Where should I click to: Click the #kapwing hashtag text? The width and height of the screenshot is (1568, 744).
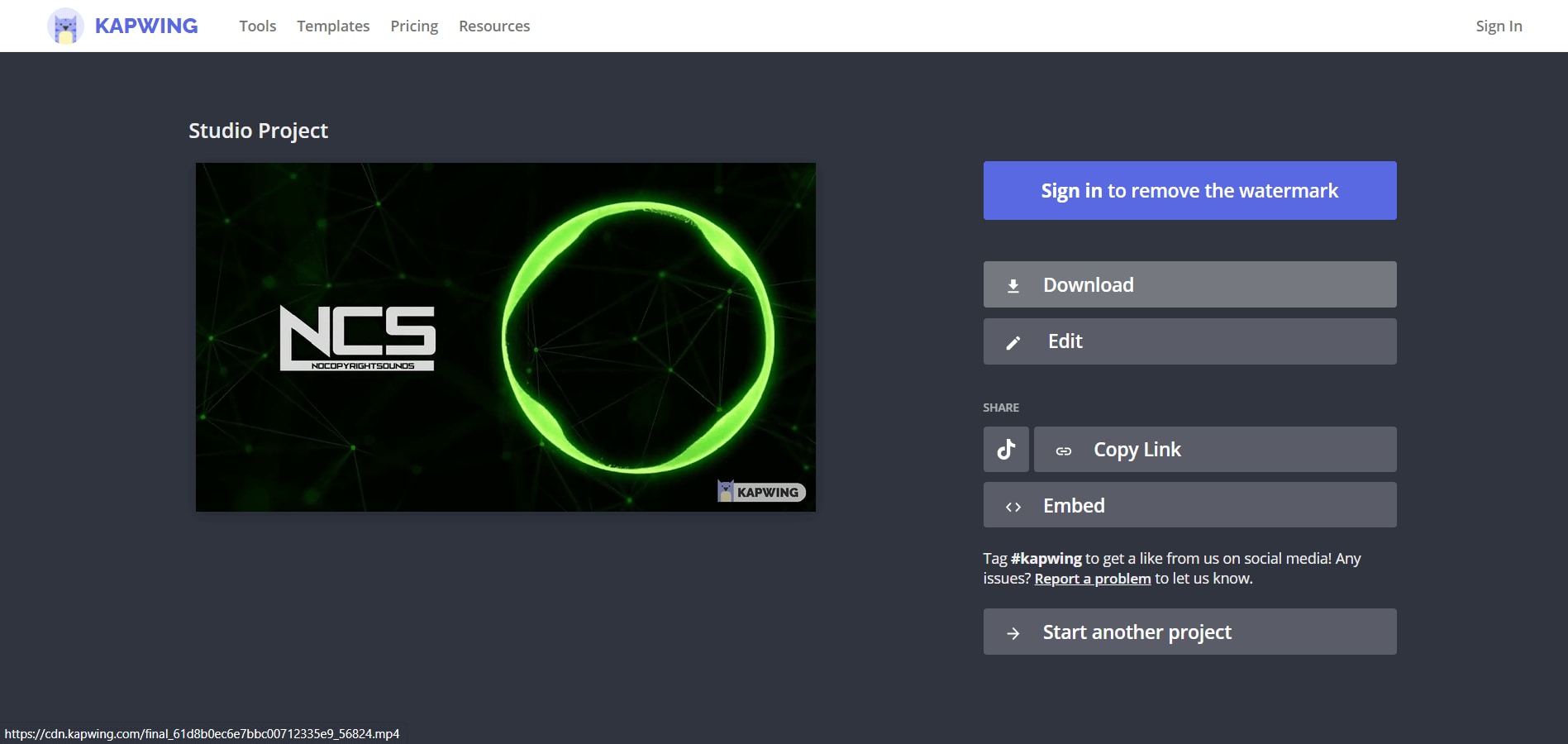(x=1046, y=559)
